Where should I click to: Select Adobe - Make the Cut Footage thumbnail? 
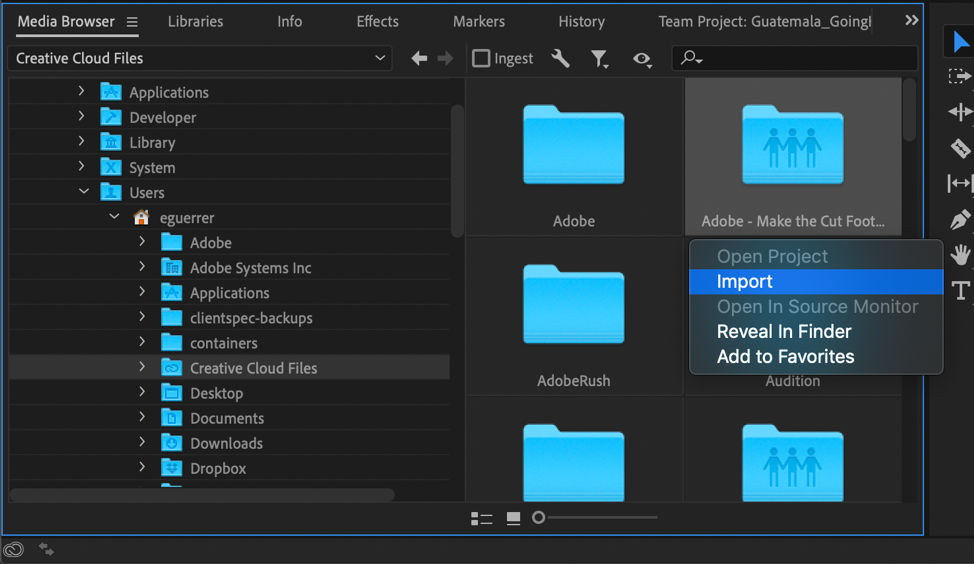click(793, 157)
